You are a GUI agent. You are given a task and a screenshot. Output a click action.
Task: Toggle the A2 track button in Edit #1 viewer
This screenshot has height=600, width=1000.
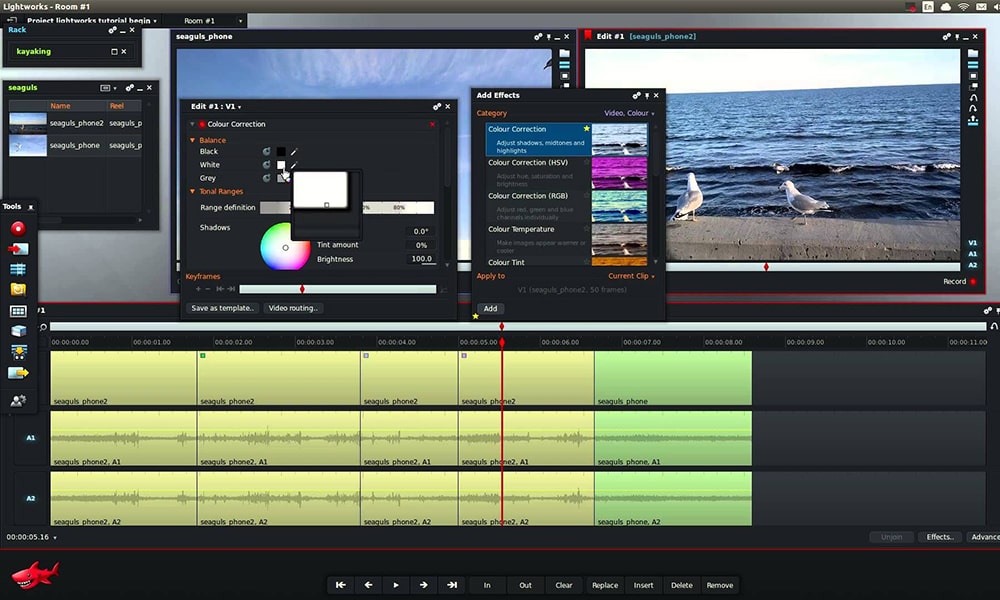tap(973, 265)
